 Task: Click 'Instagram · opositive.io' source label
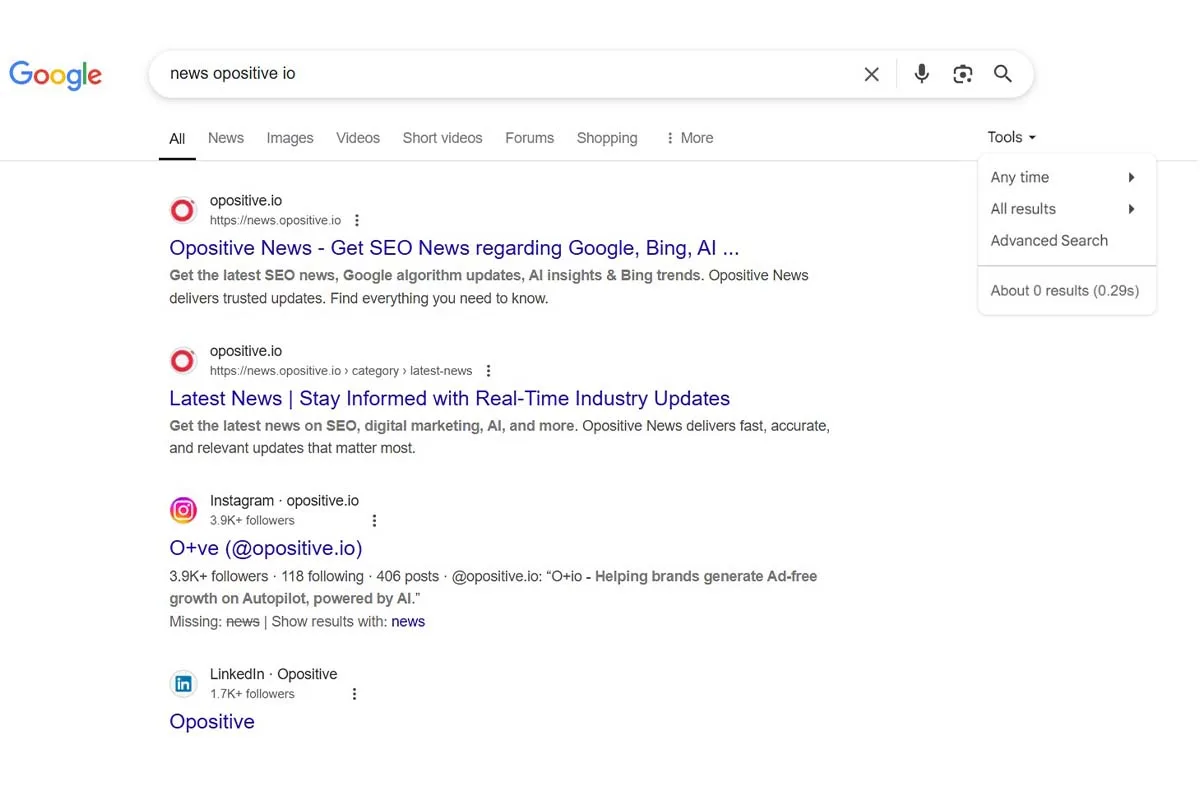point(284,501)
